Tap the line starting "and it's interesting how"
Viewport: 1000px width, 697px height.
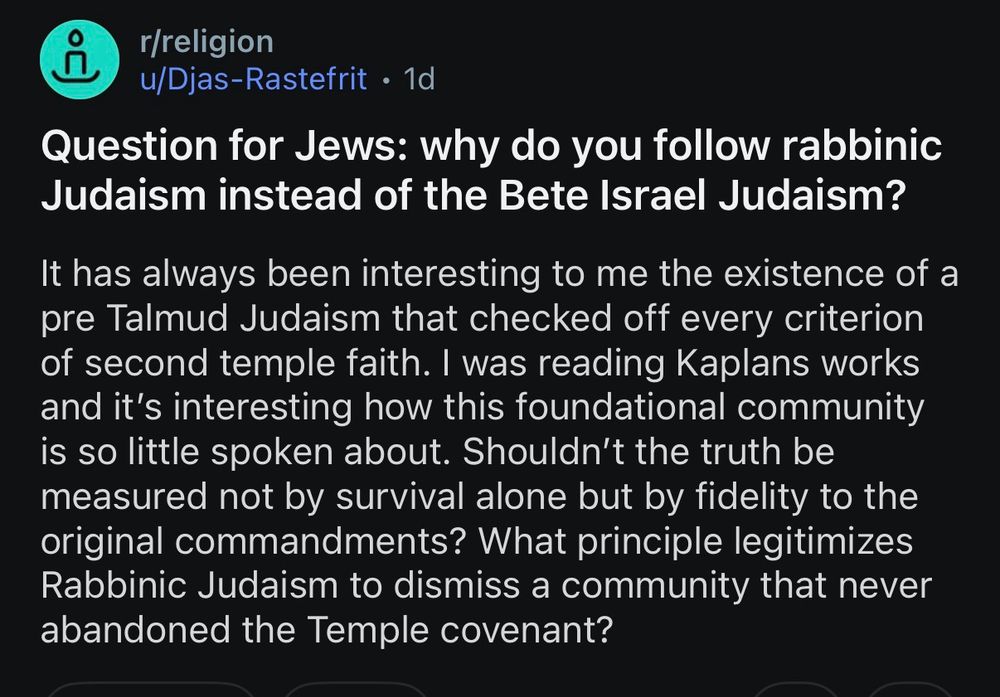click(482, 408)
